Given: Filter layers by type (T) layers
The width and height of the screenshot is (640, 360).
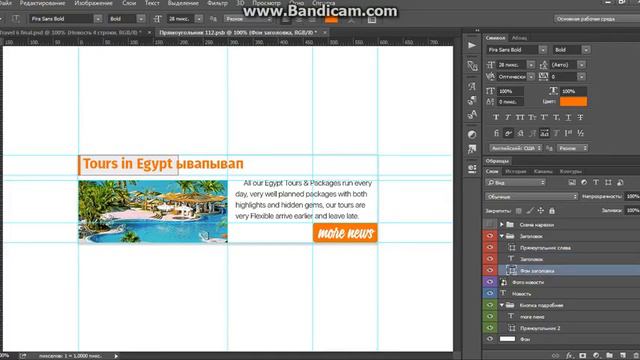Looking at the screenshot, I should [x=596, y=182].
